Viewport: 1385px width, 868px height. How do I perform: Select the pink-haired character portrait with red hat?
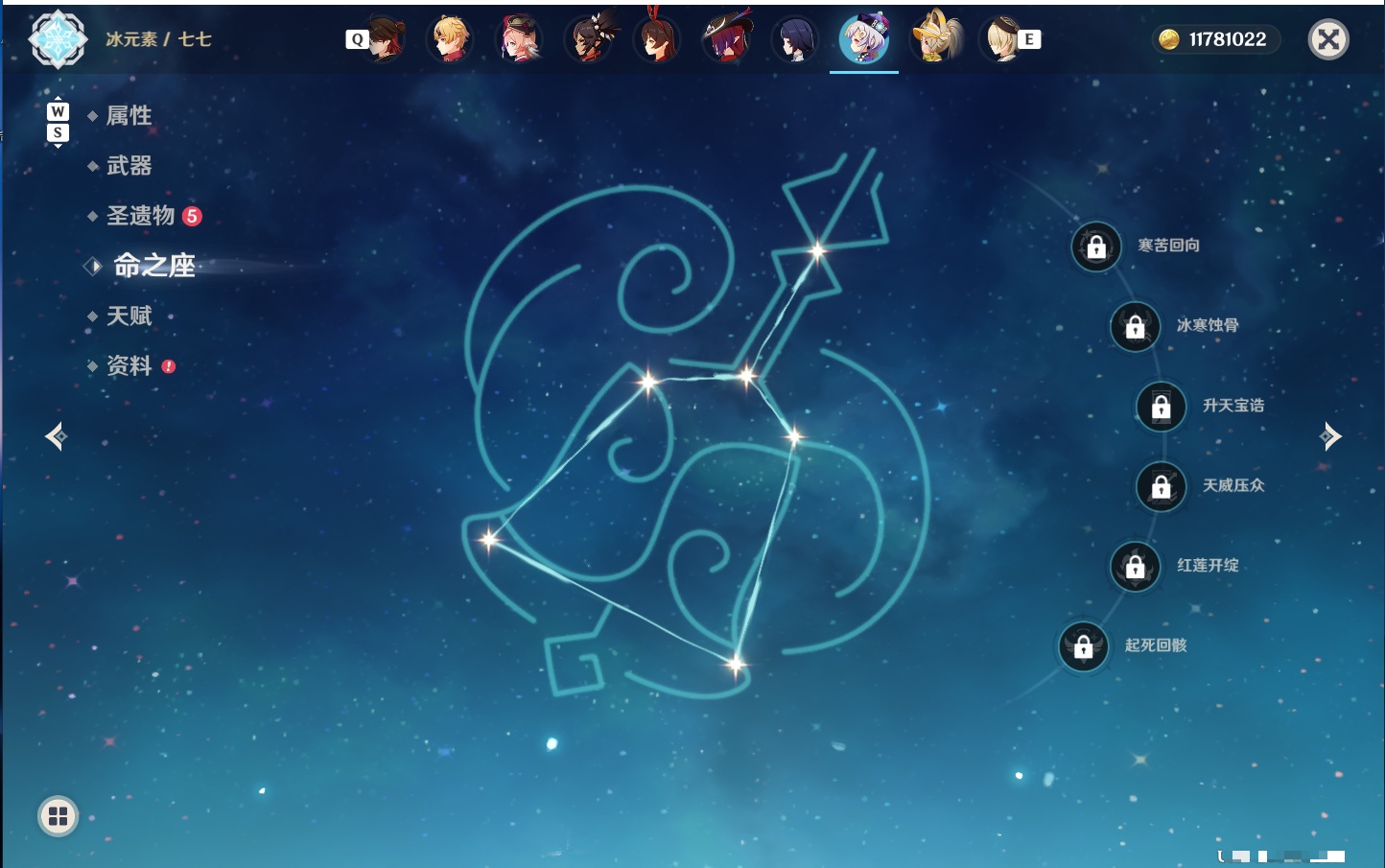pyautogui.click(x=520, y=39)
